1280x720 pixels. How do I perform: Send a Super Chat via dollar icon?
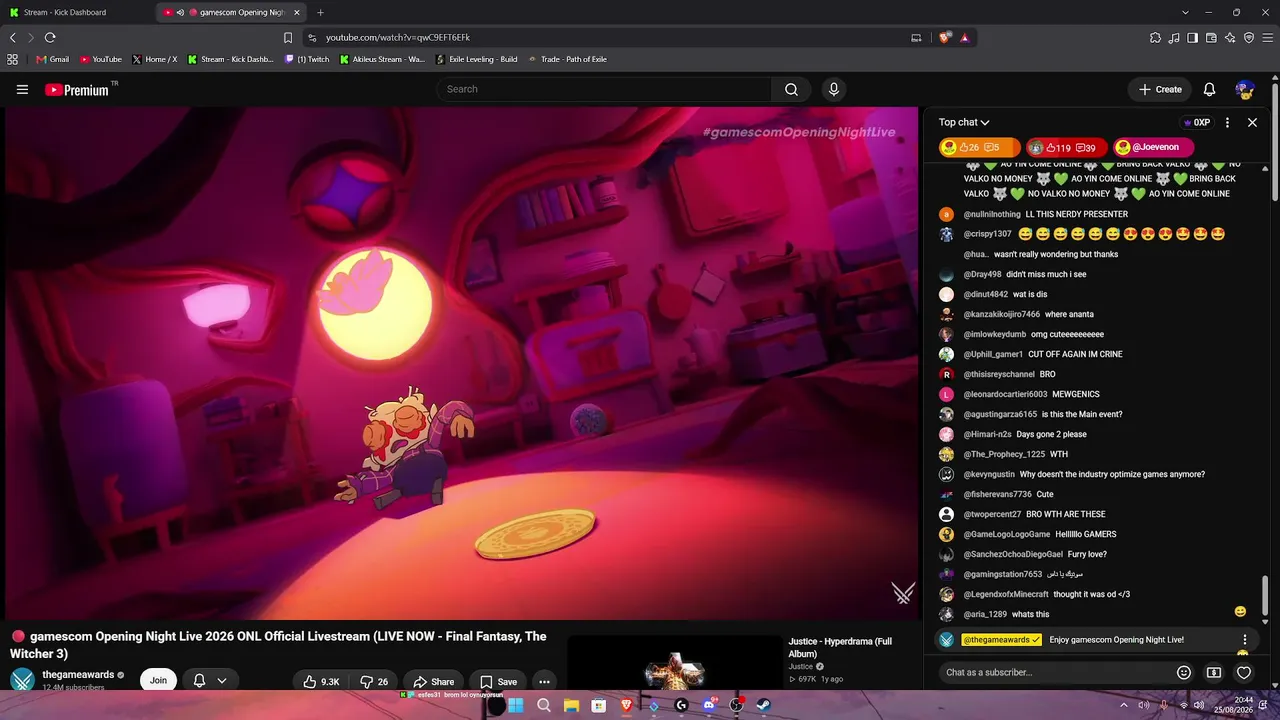click(x=1214, y=673)
